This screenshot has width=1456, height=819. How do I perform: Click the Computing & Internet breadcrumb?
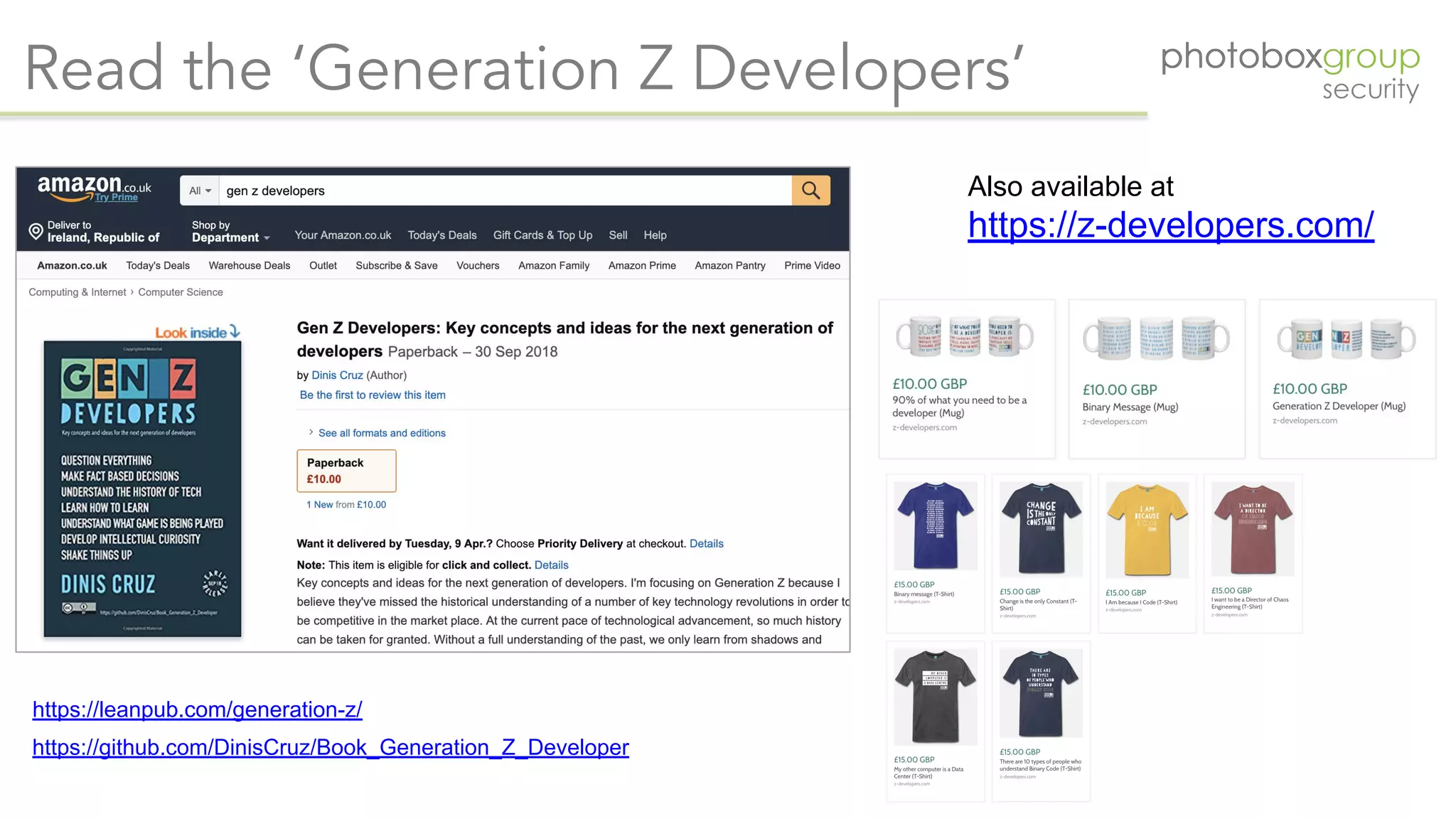pos(77,292)
